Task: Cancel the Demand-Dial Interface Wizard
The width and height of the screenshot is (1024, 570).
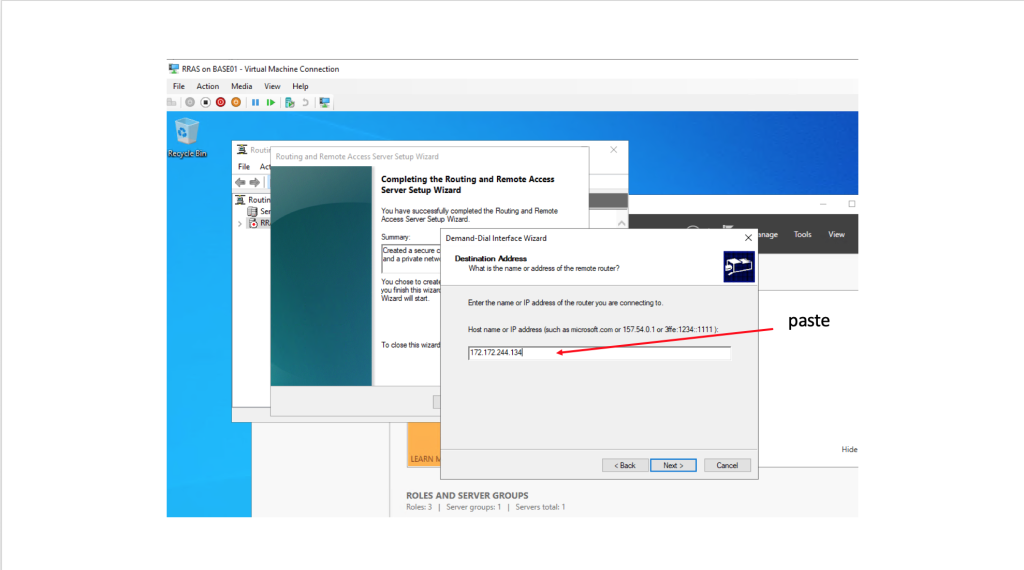Action: click(x=727, y=465)
